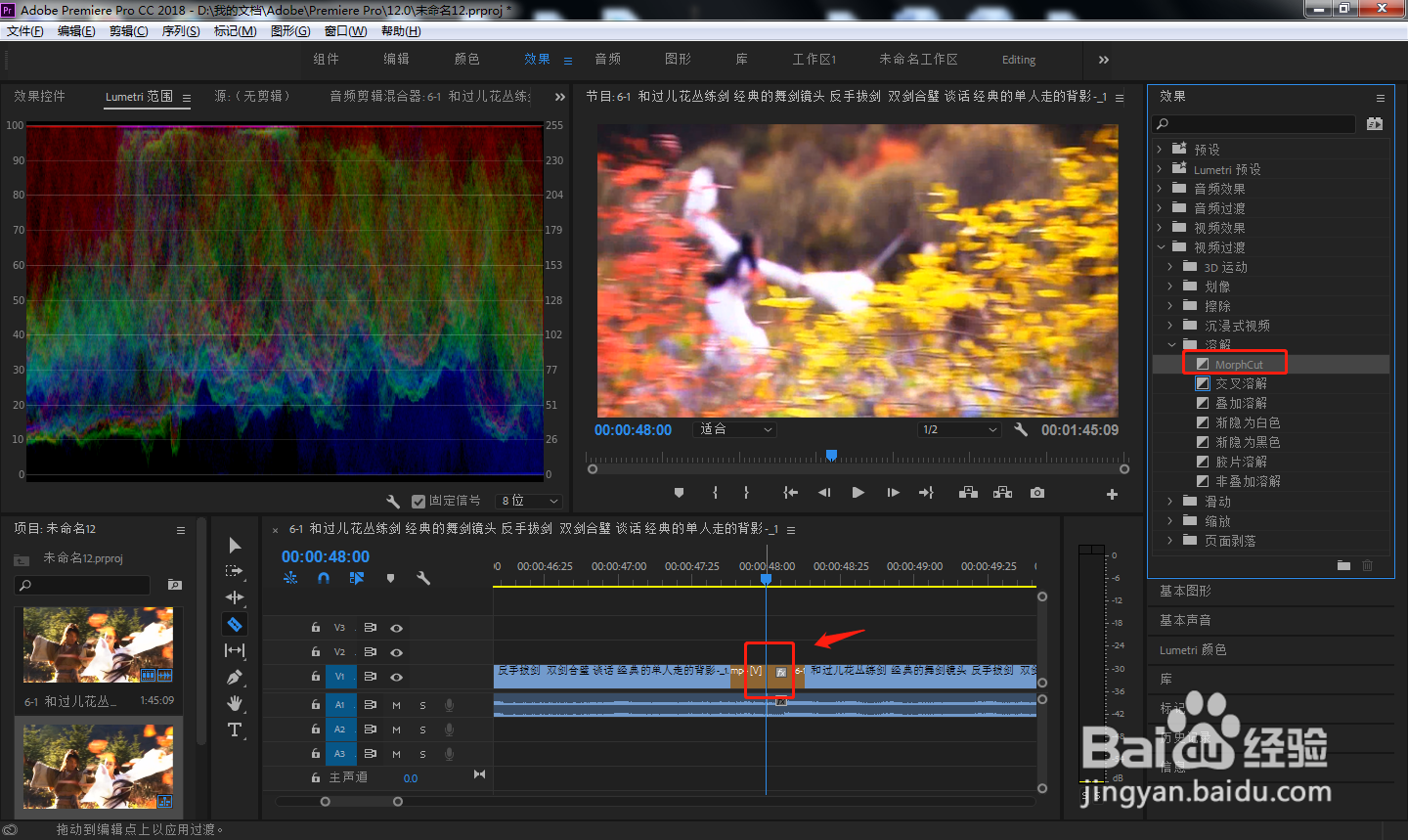Select the Type tool
The height and width of the screenshot is (840, 1408).
coord(235,729)
